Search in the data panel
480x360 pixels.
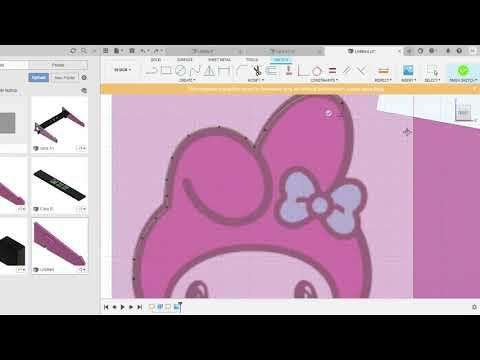84,51
